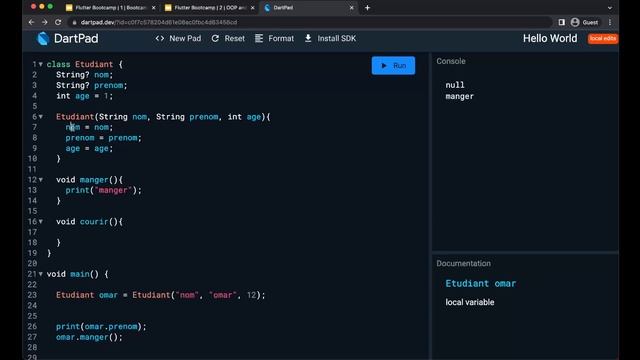Collapse the main function fold arrow on line 21
The height and width of the screenshot is (360, 640).
point(41,274)
